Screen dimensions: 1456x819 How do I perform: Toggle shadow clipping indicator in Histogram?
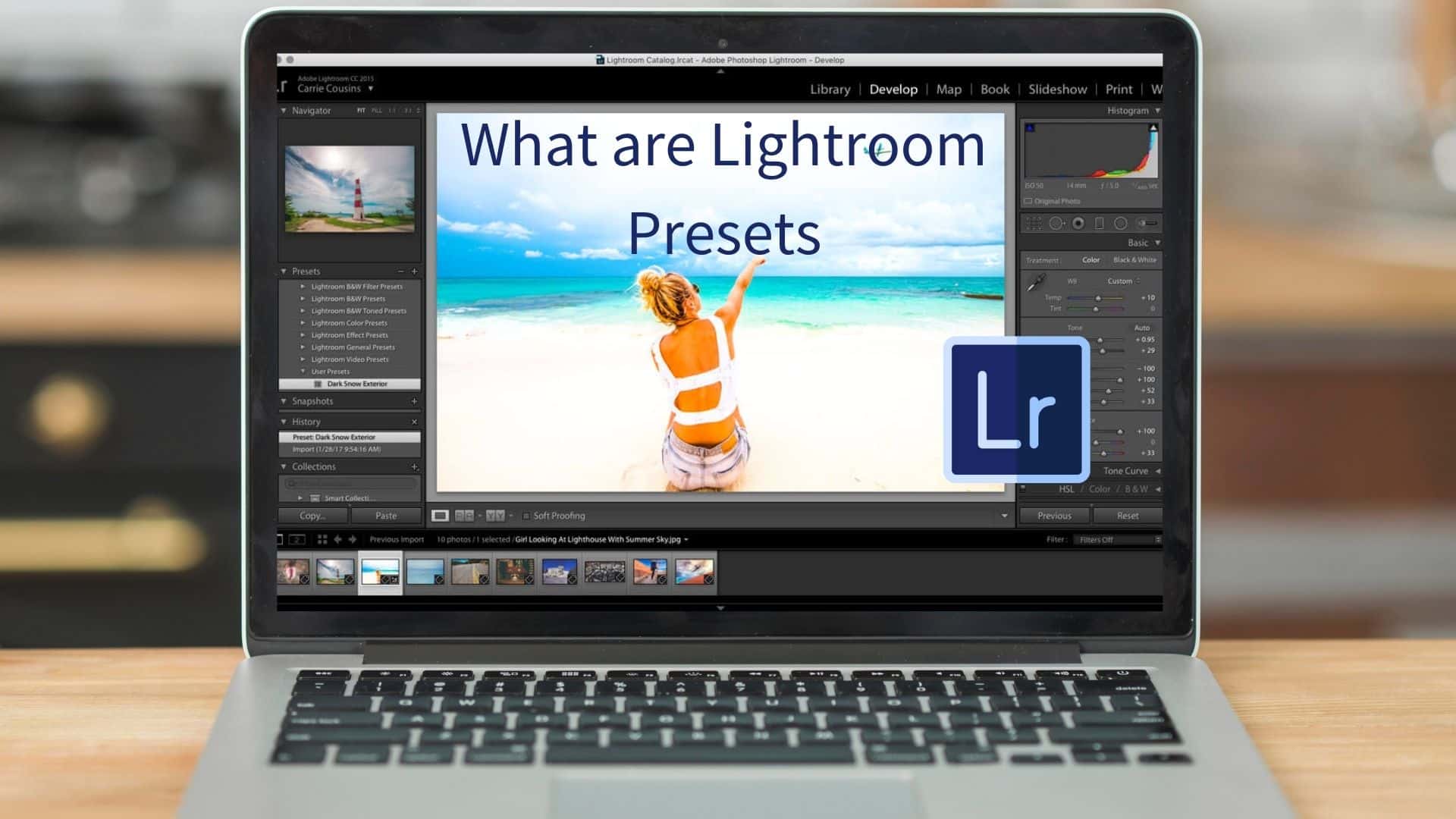(1030, 127)
